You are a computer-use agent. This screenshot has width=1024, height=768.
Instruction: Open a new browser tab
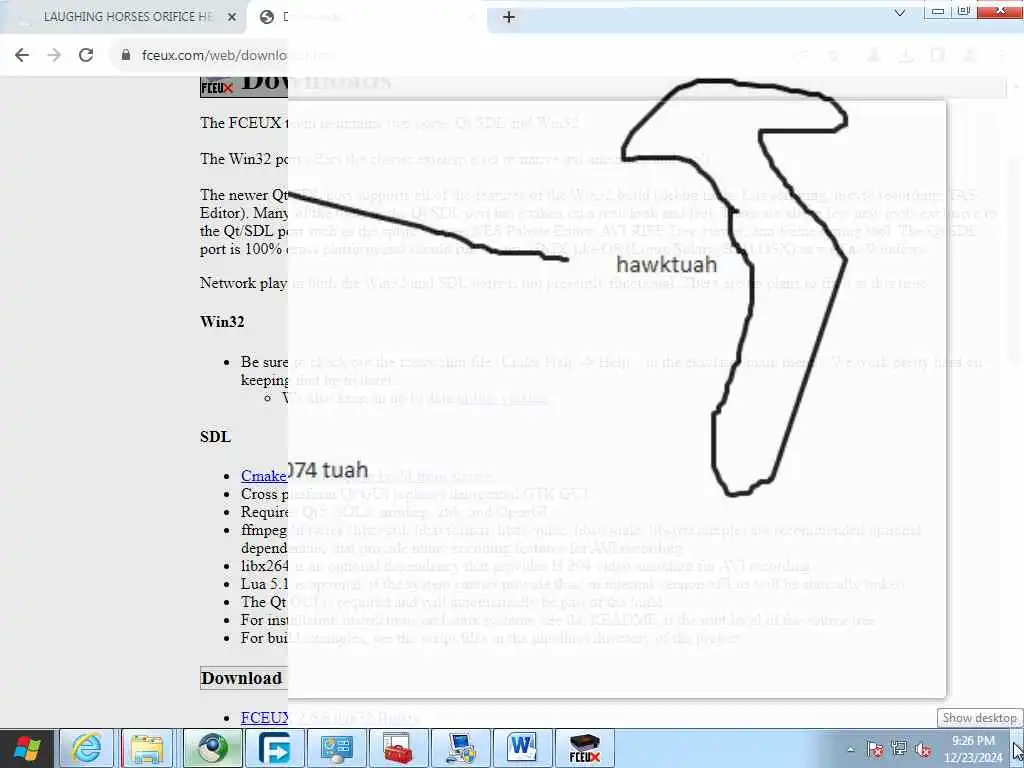tap(509, 17)
